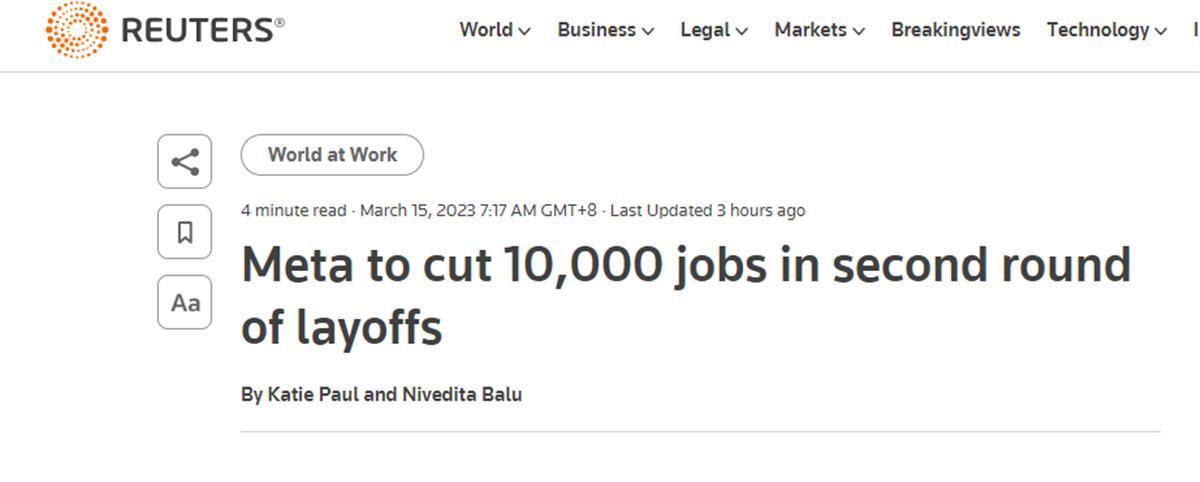
Task: Open the Aa text size control
Action: point(185,302)
